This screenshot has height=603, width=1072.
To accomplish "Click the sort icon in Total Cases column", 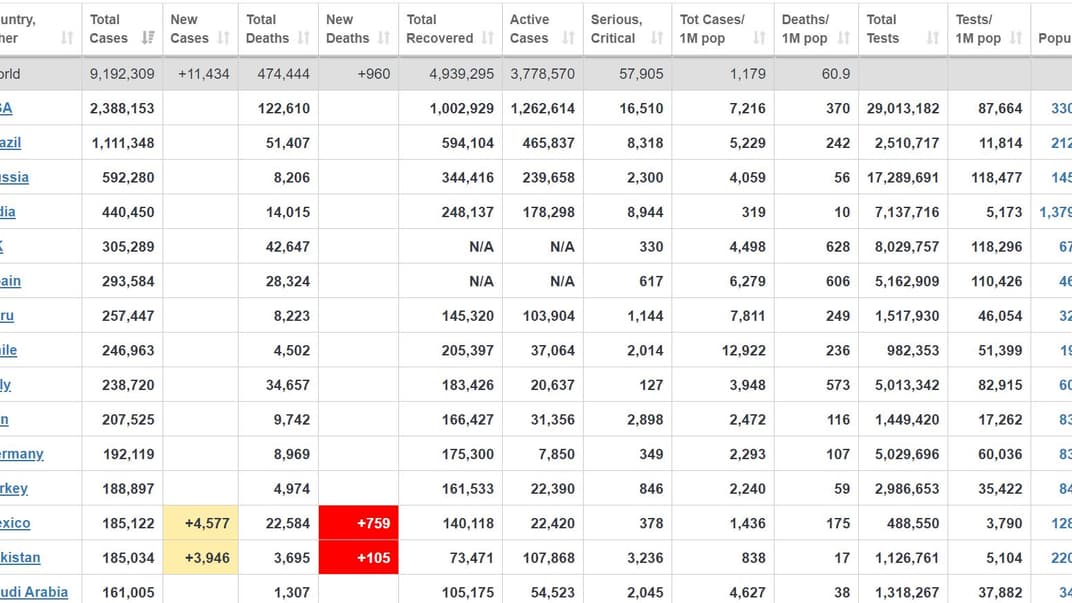I will point(148,38).
